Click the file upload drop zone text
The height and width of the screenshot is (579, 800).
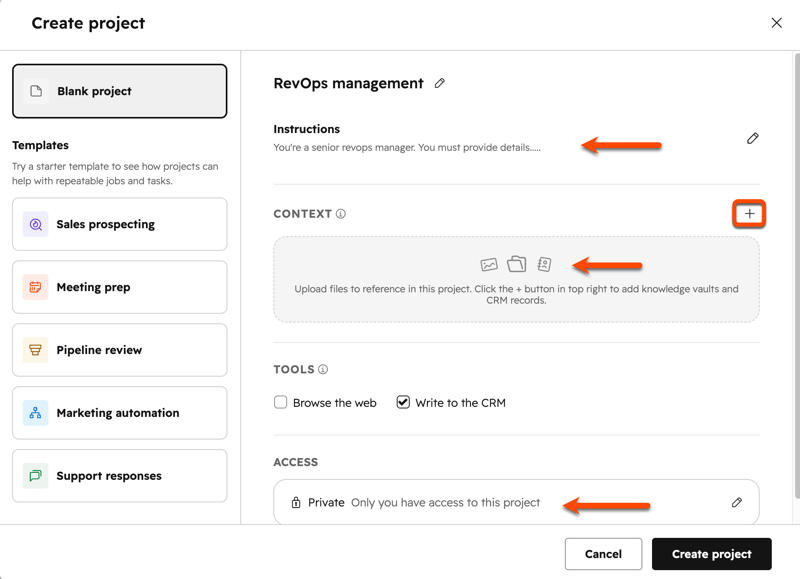[516, 294]
